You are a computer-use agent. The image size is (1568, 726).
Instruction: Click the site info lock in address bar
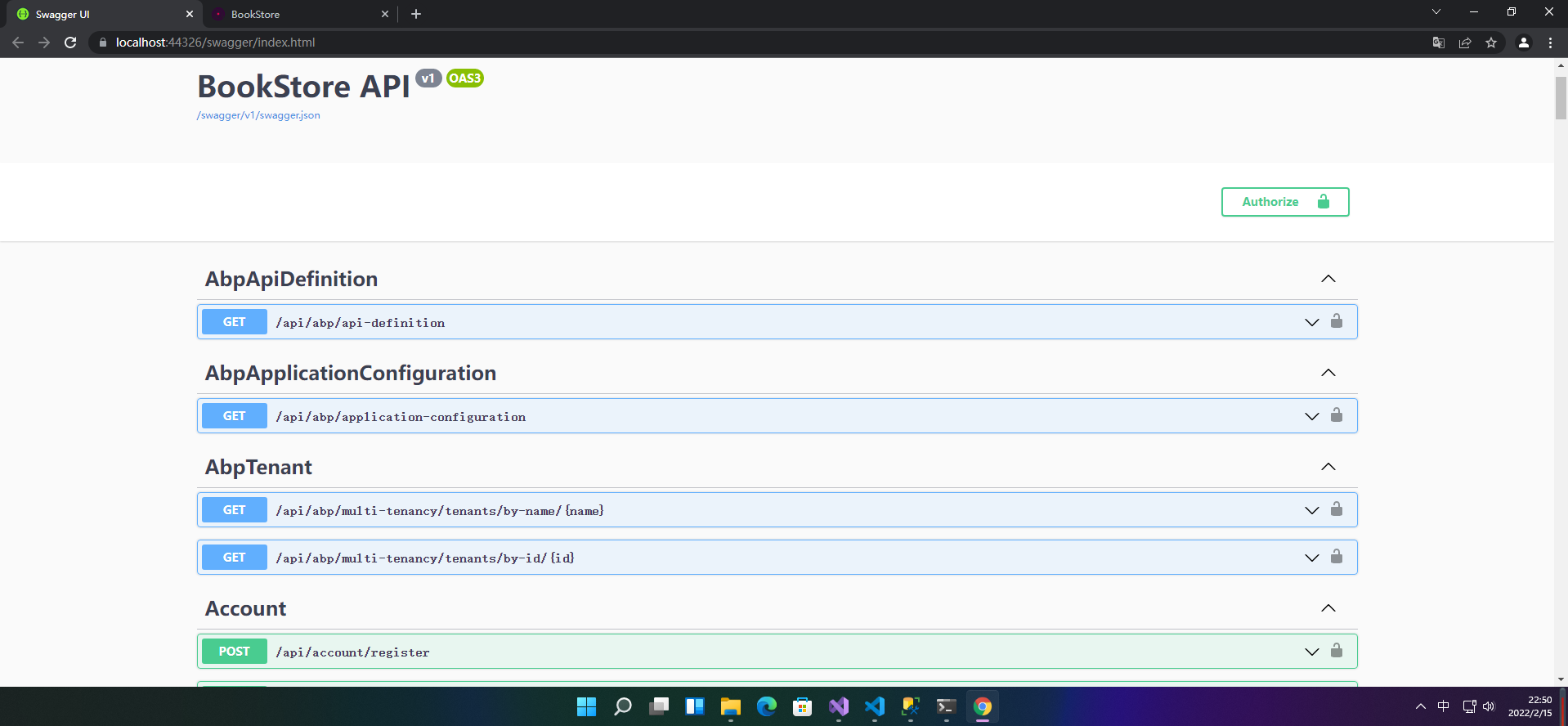[x=102, y=43]
